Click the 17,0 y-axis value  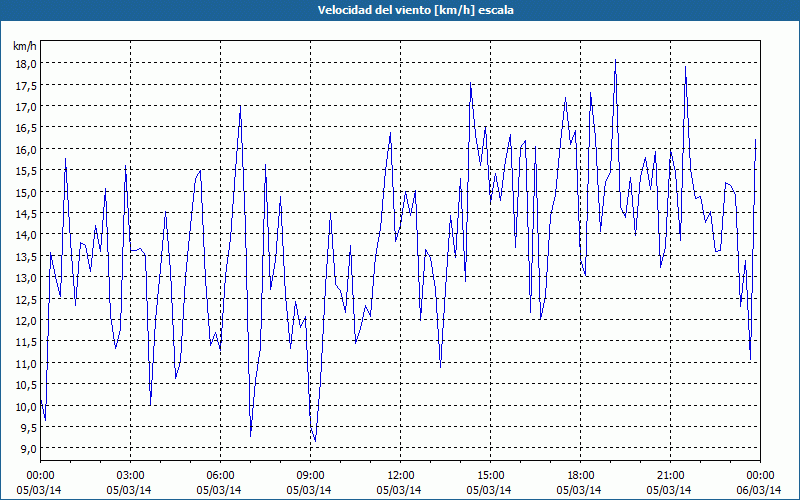pos(27,107)
